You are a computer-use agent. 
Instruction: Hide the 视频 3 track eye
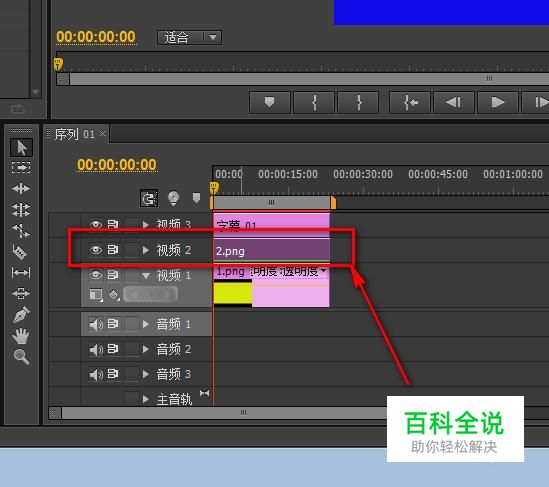(96, 224)
